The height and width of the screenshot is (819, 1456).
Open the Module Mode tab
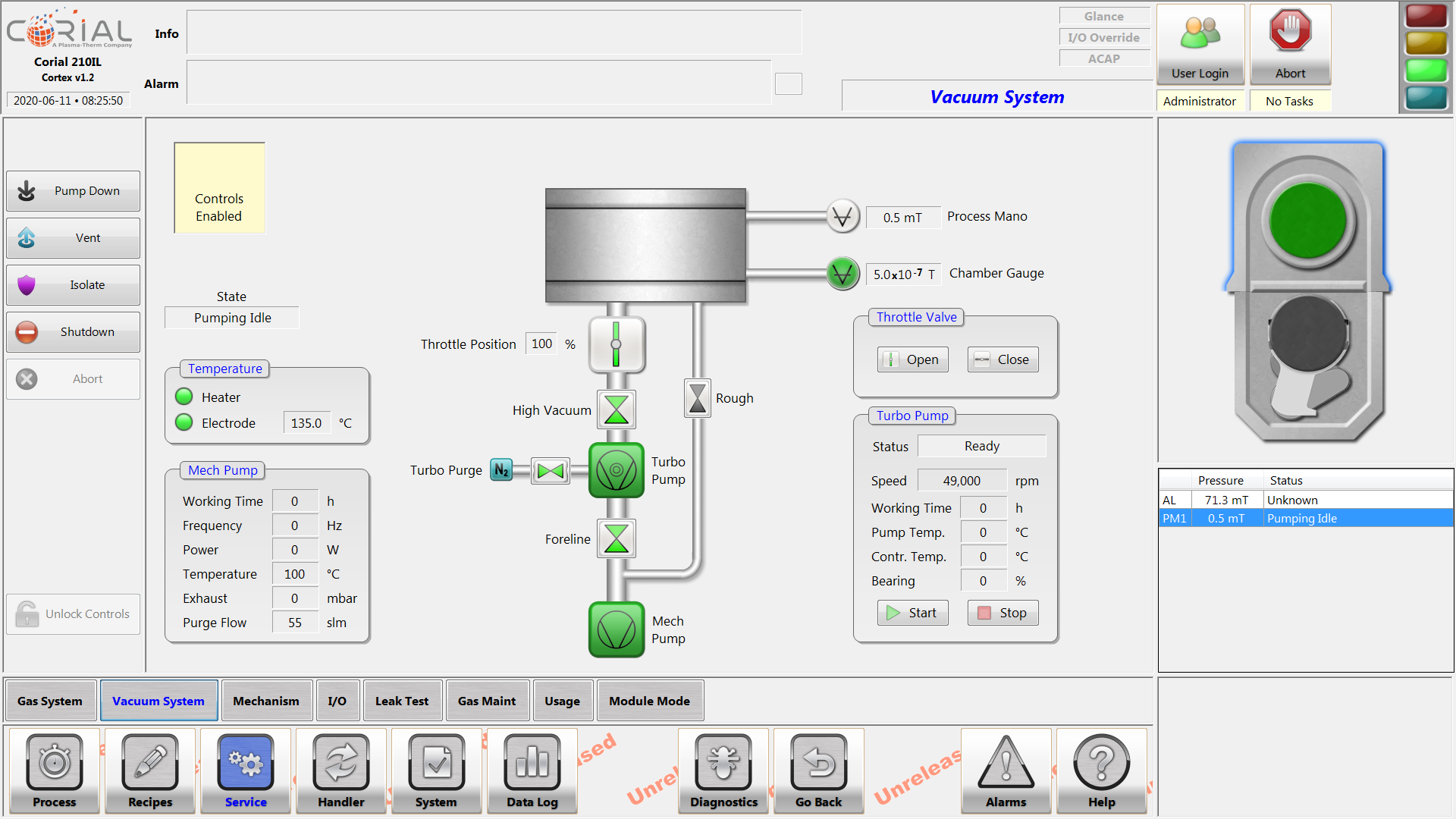[x=650, y=701]
